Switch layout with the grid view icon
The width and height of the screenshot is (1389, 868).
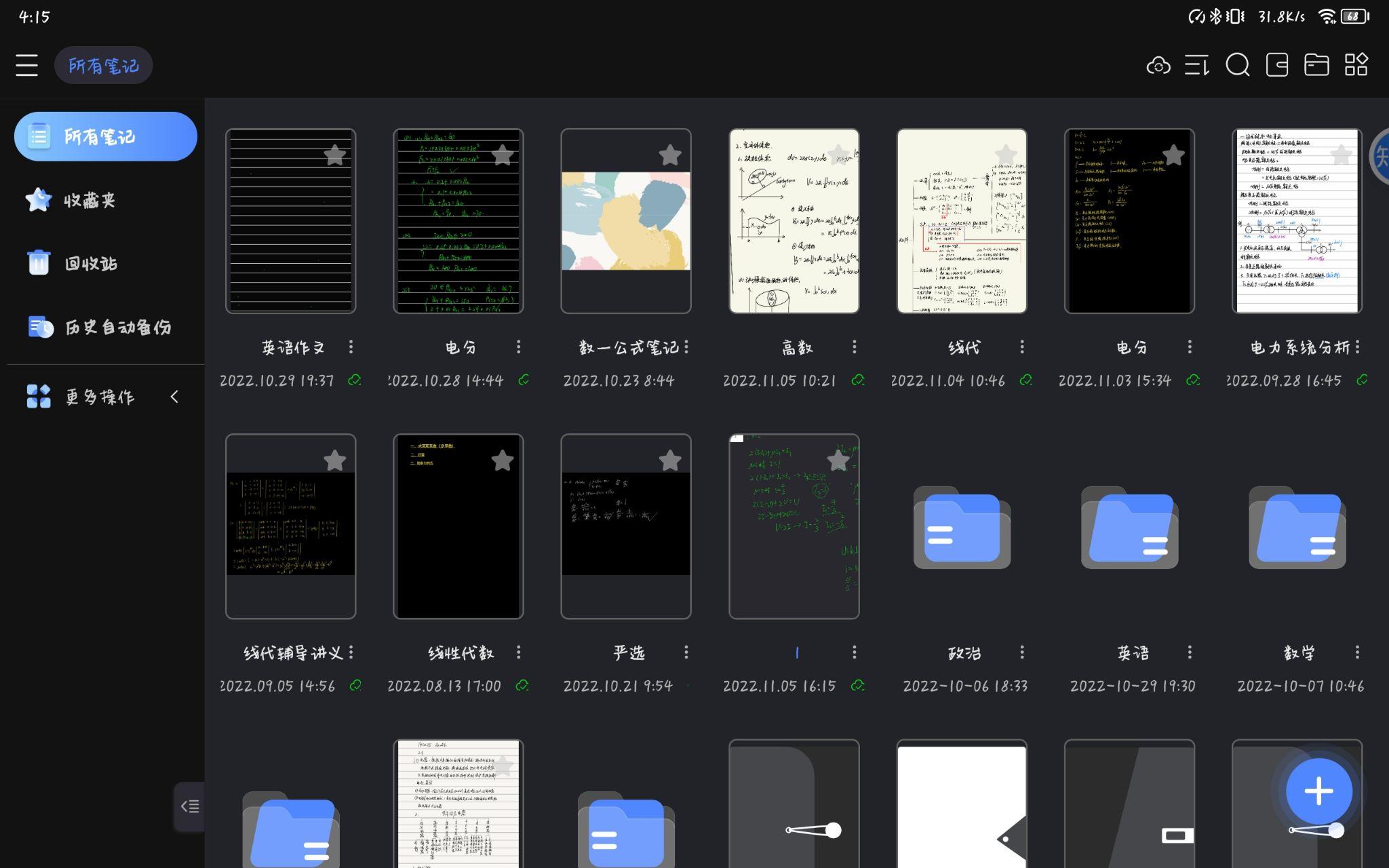pos(1356,66)
